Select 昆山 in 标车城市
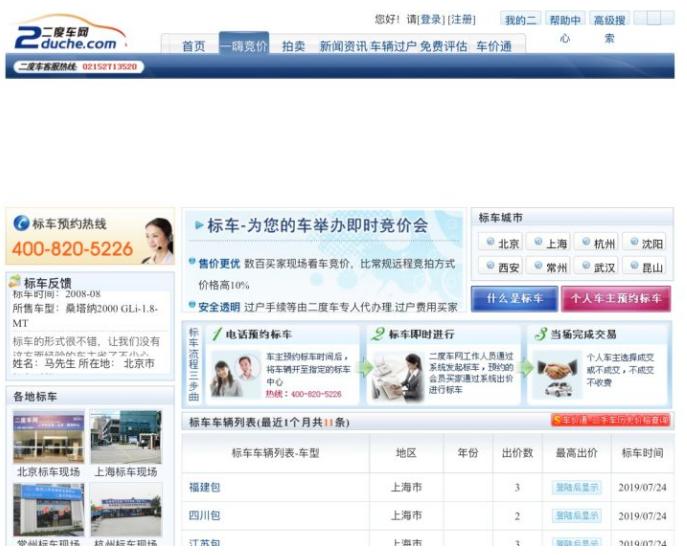This screenshot has height=555, width=687. [645, 266]
